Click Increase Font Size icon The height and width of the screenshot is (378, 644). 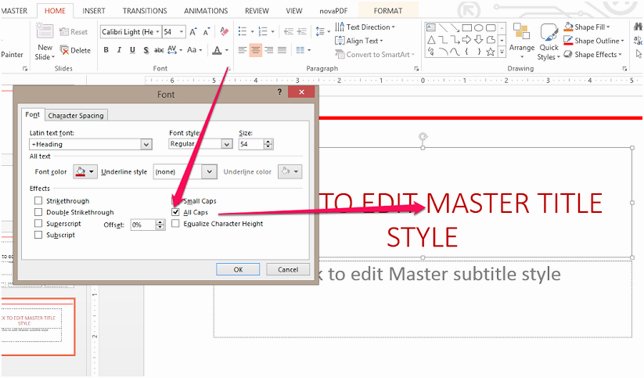tap(193, 32)
